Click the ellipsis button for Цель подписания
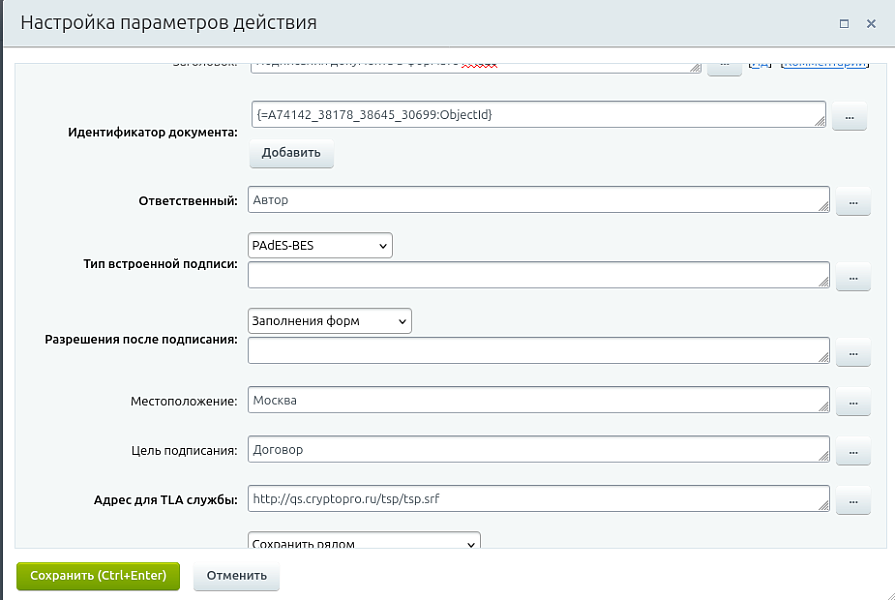The width and height of the screenshot is (895, 600). tap(852, 453)
